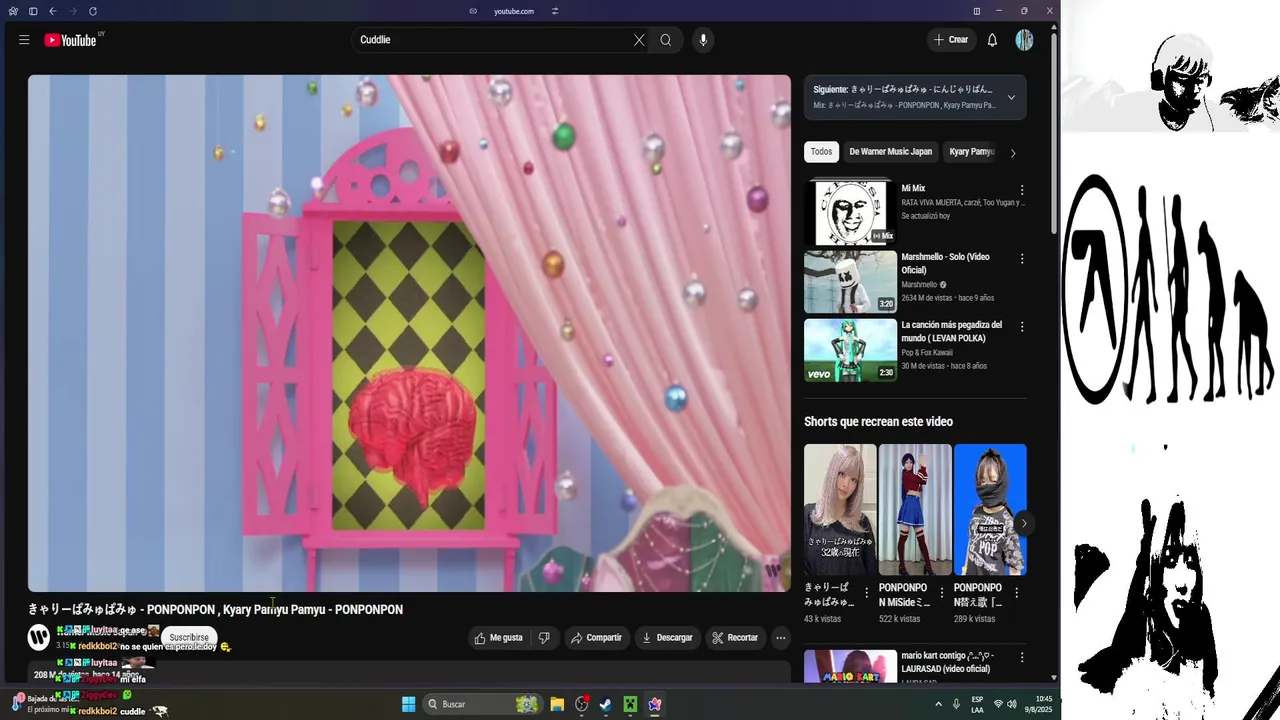Open mario kart contigo LAURASAD video
Viewport: 1280px width, 720px height.
[x=850, y=667]
